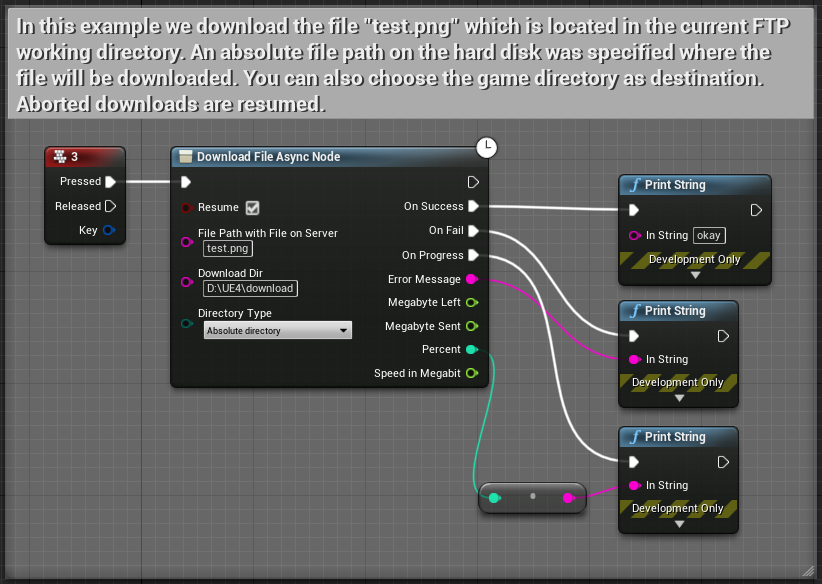This screenshot has width=822, height=584.
Task: Click the Percent output pin
Action: 472,349
